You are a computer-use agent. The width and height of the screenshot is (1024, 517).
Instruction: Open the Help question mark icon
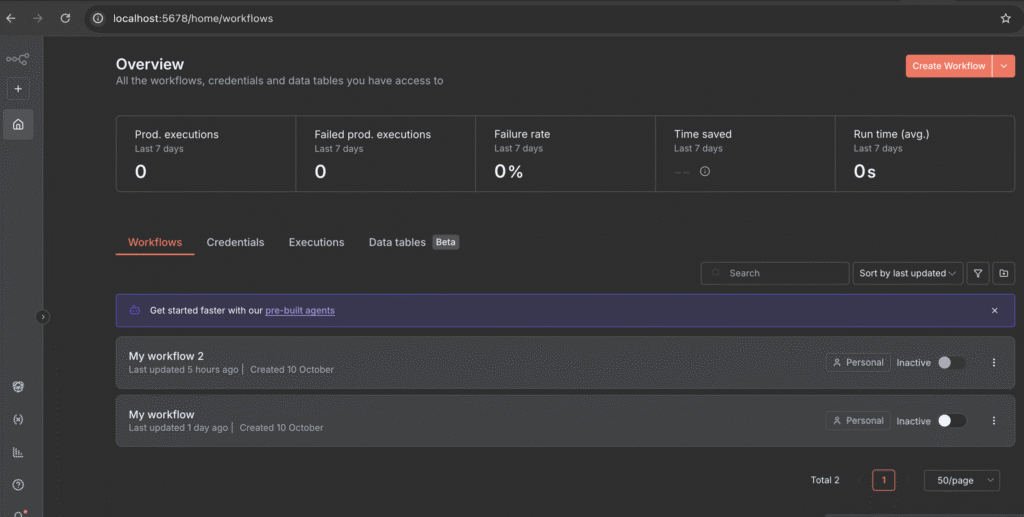tap(18, 485)
